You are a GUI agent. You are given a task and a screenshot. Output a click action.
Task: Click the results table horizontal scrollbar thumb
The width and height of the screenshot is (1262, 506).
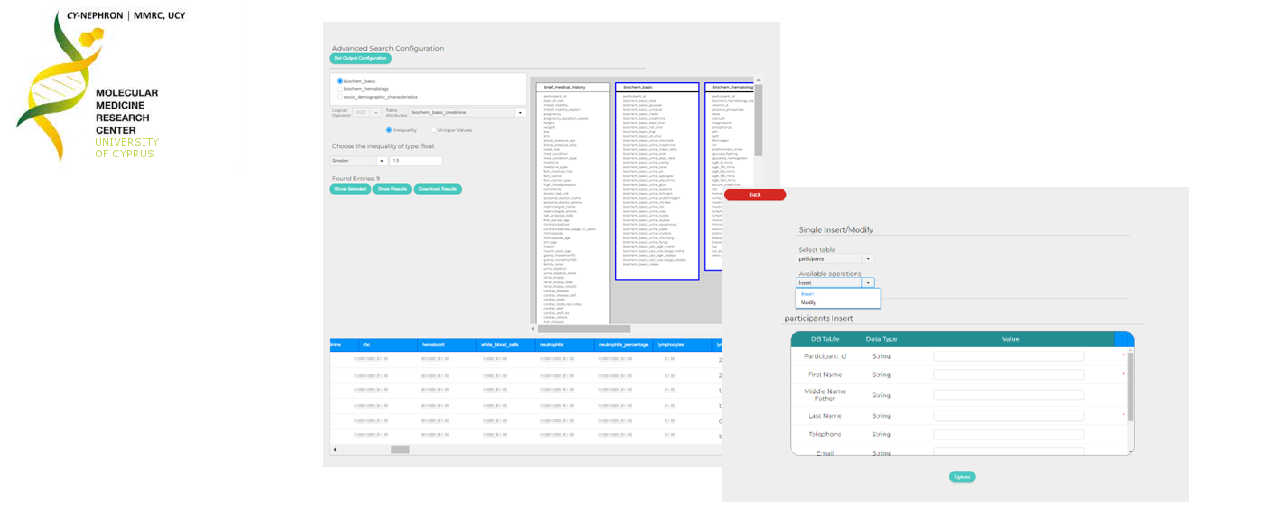[x=400, y=450]
